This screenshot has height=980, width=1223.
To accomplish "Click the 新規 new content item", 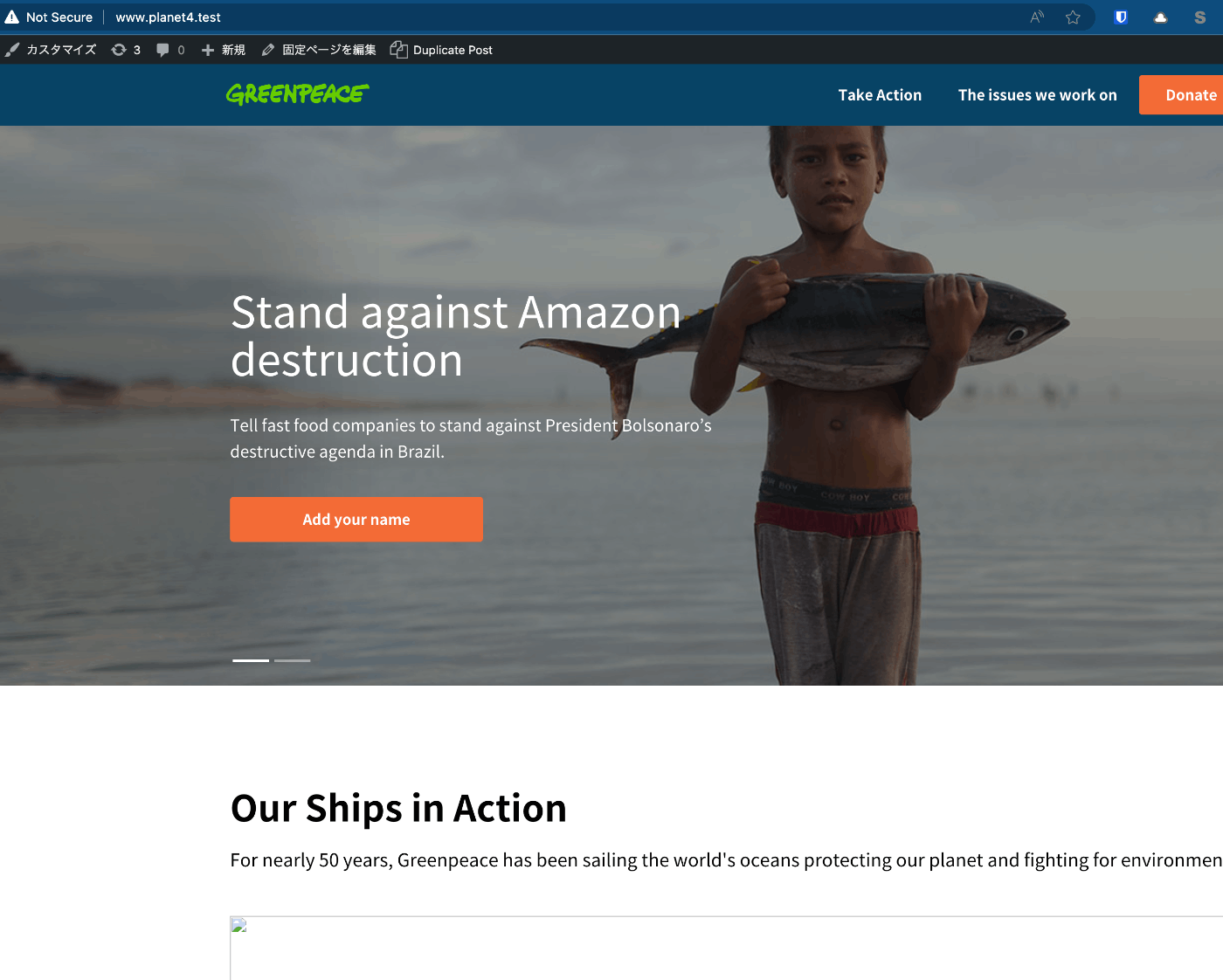I will click(x=224, y=50).
